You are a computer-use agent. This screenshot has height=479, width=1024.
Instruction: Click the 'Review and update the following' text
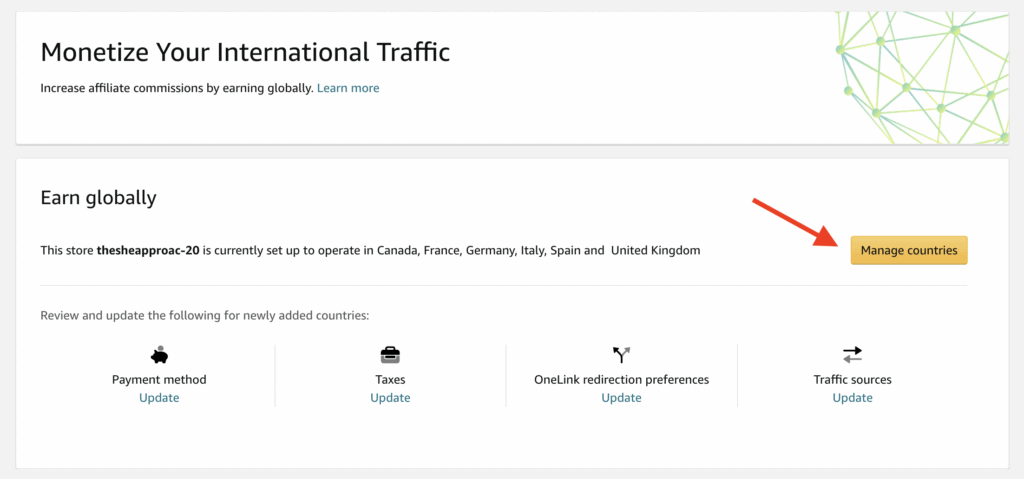click(205, 316)
